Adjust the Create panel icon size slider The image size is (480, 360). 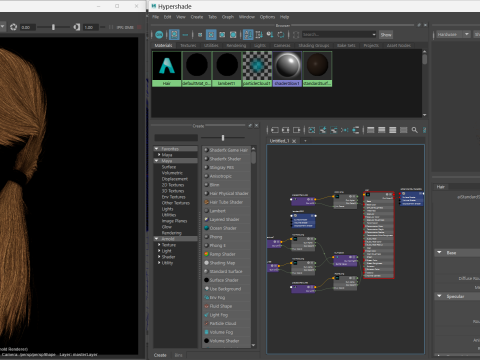tap(223, 138)
